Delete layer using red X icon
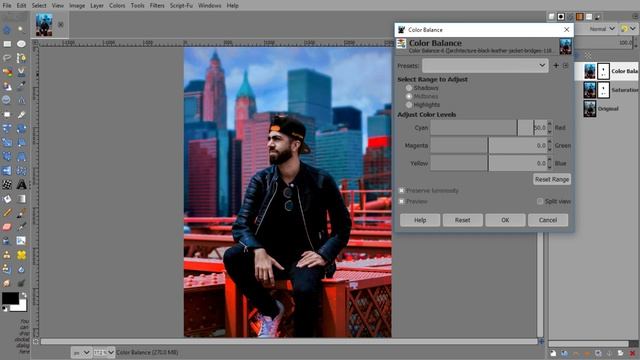The width and height of the screenshot is (640, 360). [x=632, y=353]
